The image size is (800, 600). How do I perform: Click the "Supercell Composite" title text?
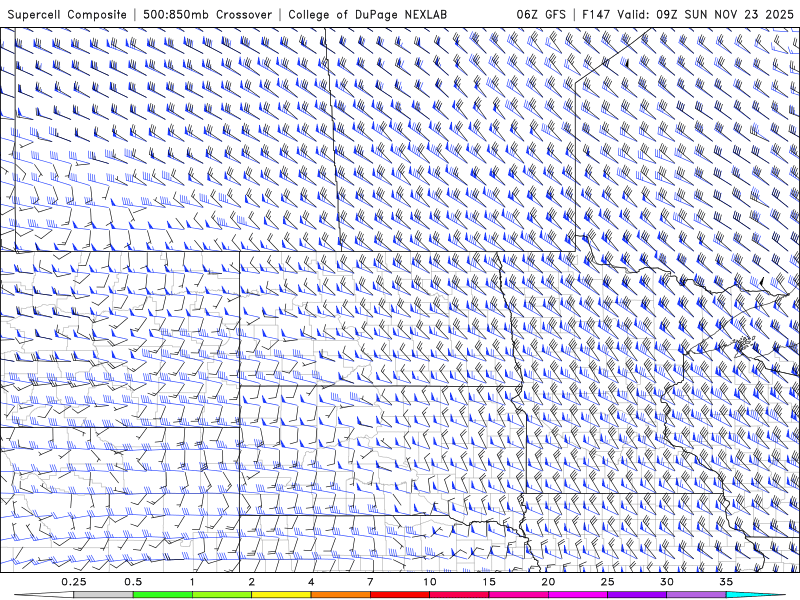[x=67, y=14]
